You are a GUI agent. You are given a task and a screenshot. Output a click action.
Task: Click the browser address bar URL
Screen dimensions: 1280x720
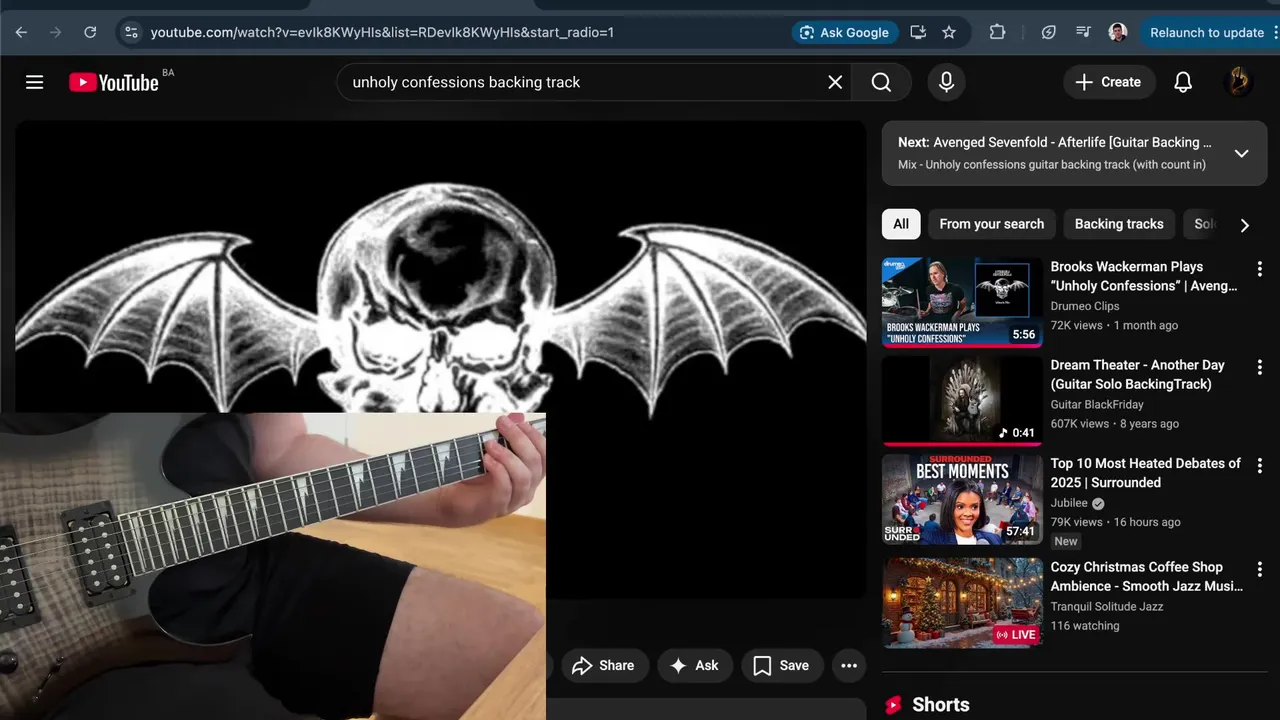coord(382,32)
